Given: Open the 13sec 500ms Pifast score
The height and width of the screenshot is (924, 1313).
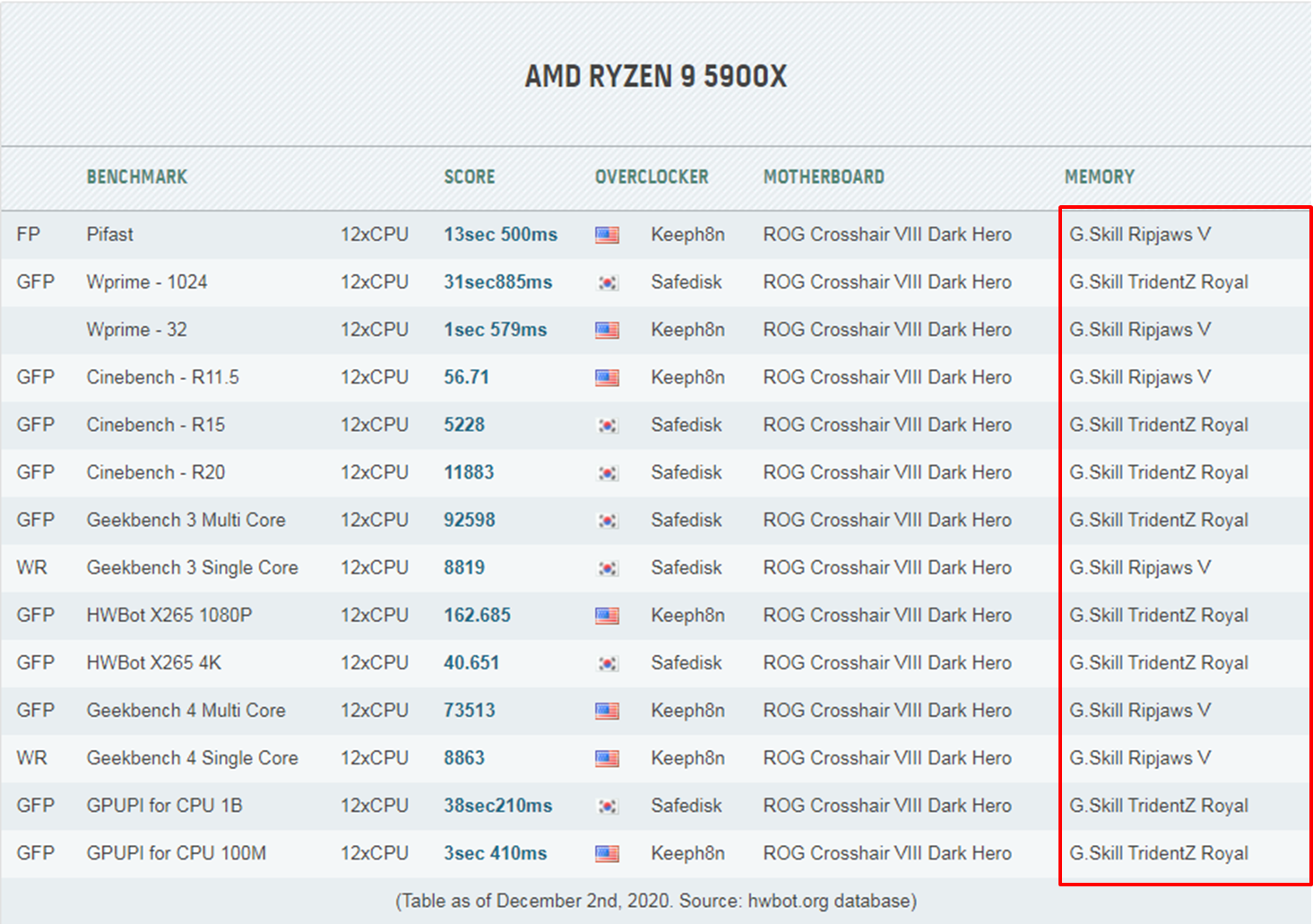Looking at the screenshot, I should pyautogui.click(x=500, y=235).
